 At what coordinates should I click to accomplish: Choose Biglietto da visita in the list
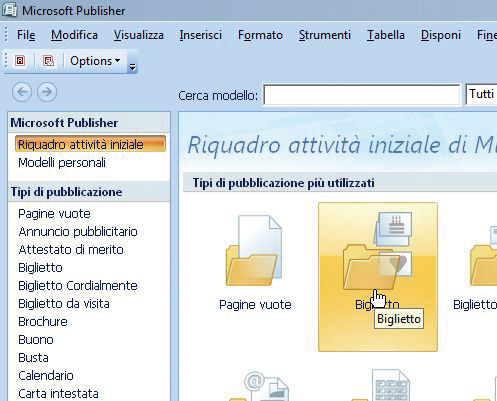pos(64,304)
